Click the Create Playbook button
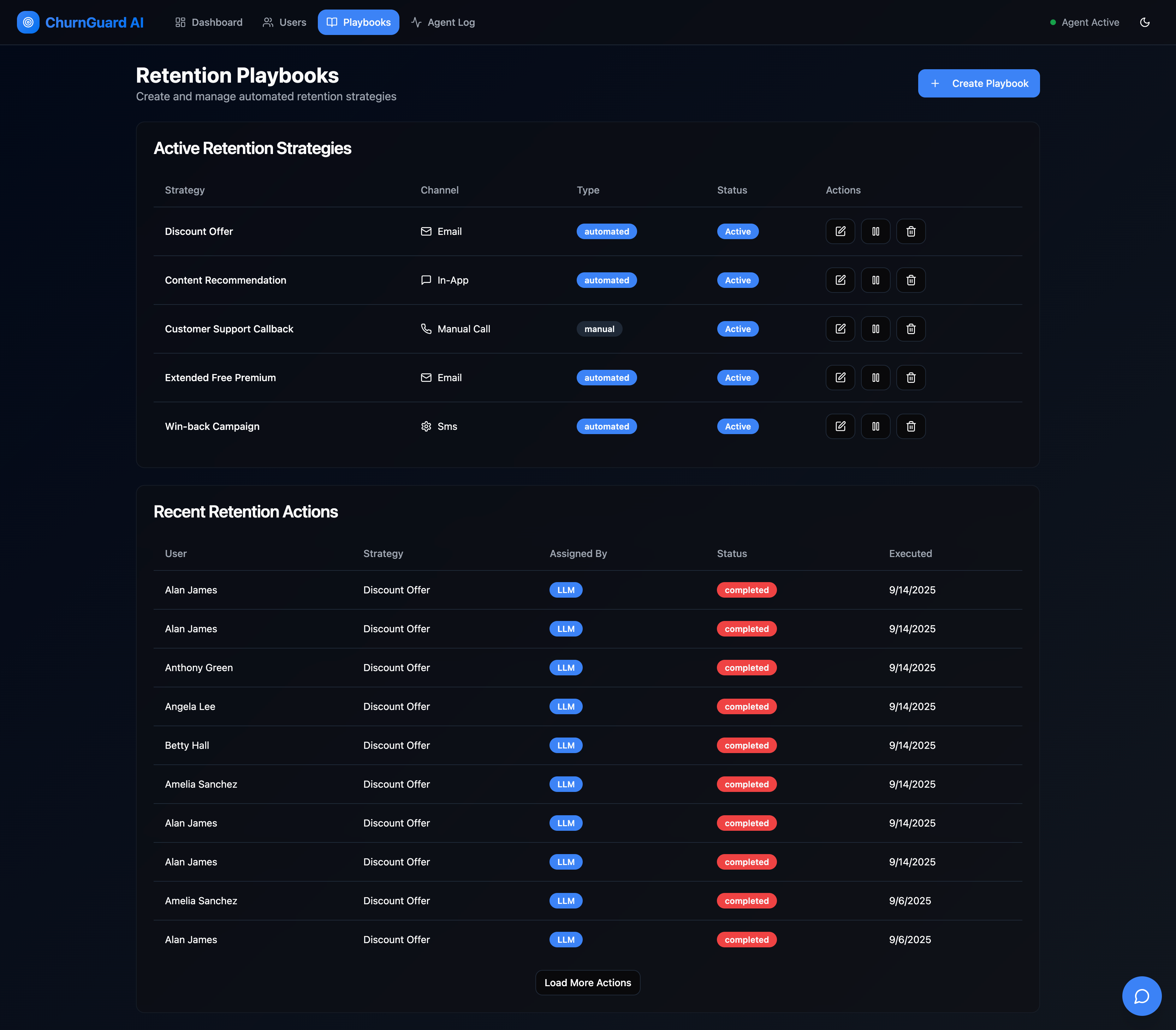Image resolution: width=1176 pixels, height=1030 pixels. [978, 83]
